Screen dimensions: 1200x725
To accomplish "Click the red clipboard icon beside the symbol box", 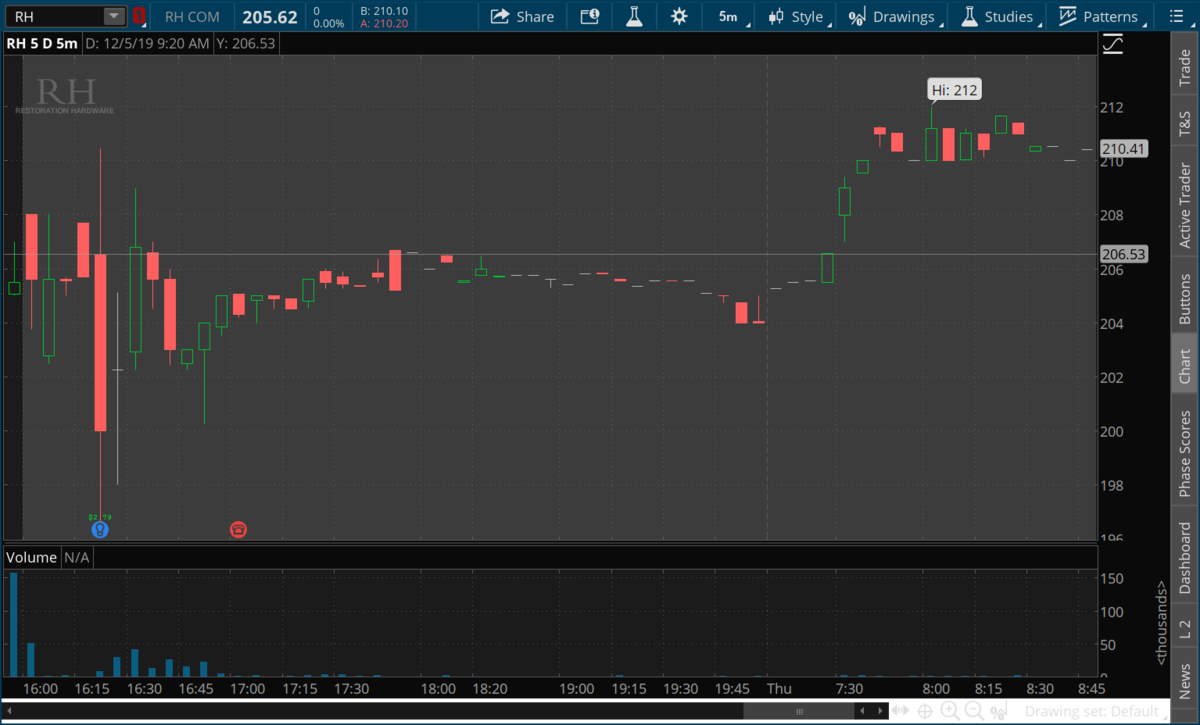I will 140,16.
